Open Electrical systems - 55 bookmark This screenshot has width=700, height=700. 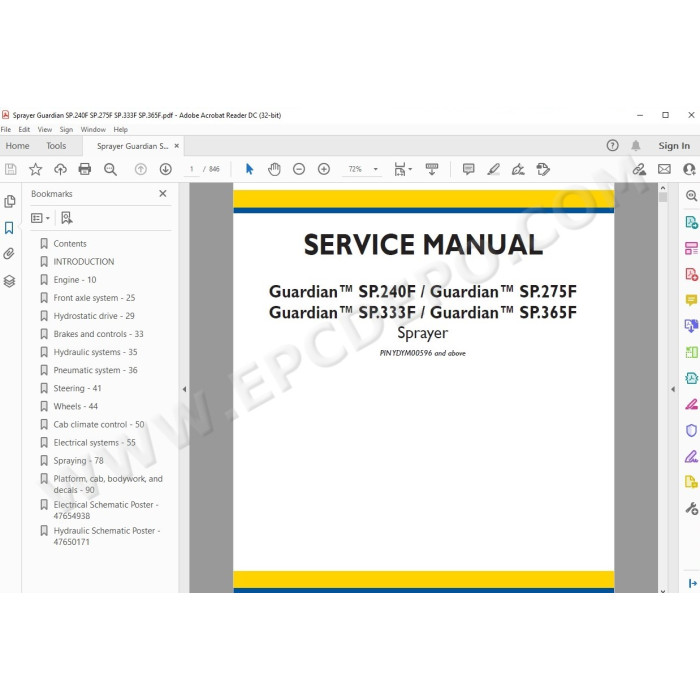pyautogui.click(x=94, y=442)
